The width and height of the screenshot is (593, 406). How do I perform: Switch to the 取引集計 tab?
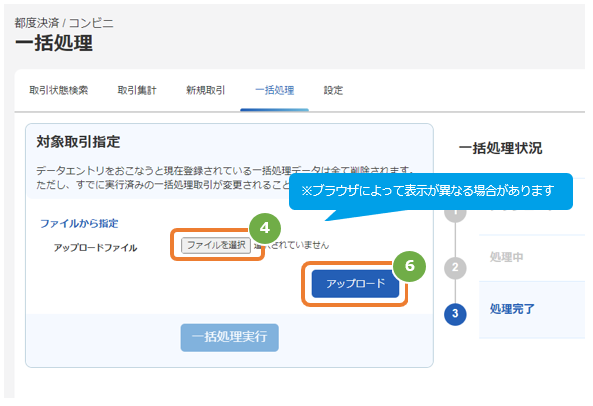pos(137,90)
